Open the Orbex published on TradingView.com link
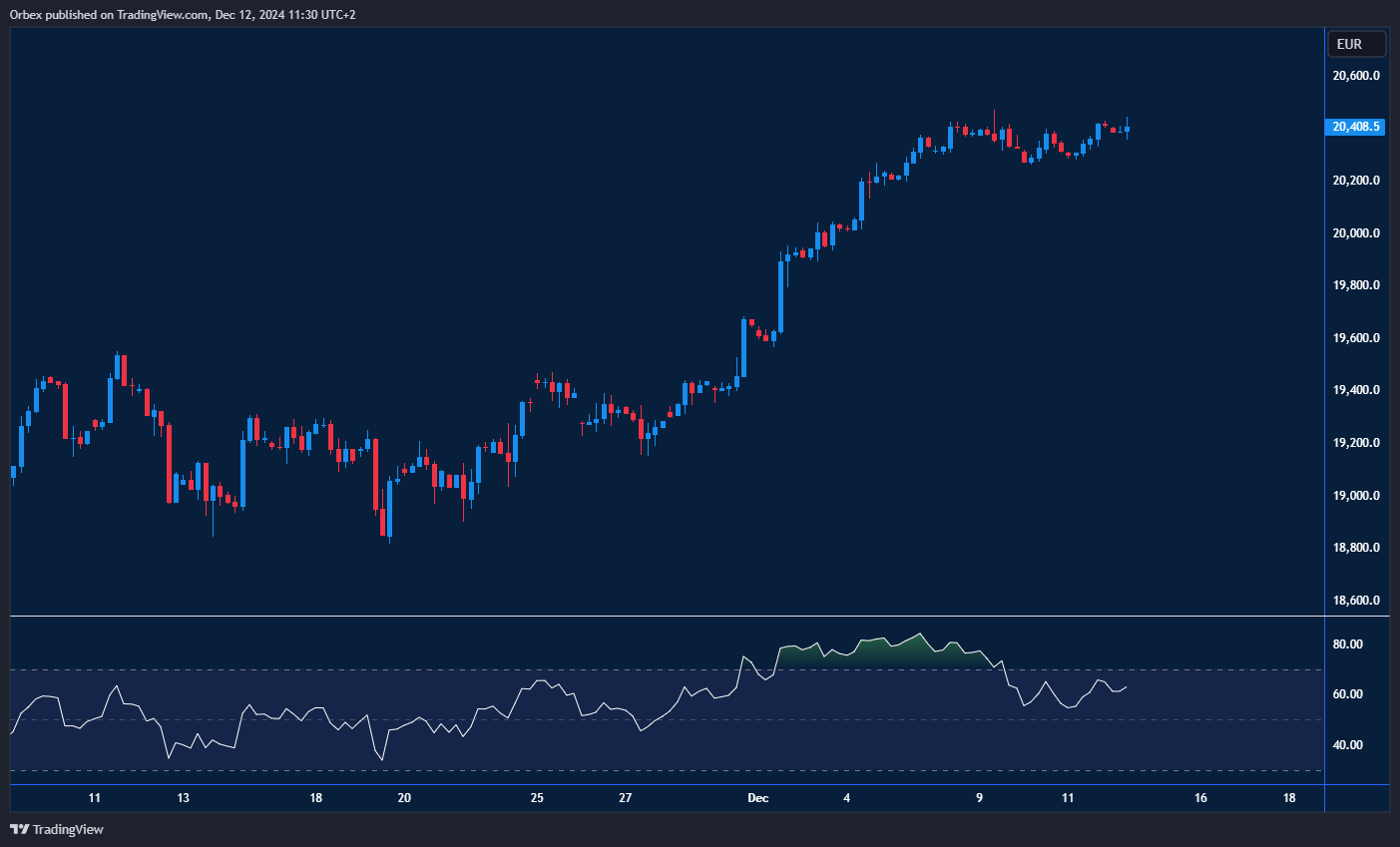The height and width of the screenshot is (847, 1400). tap(110, 14)
